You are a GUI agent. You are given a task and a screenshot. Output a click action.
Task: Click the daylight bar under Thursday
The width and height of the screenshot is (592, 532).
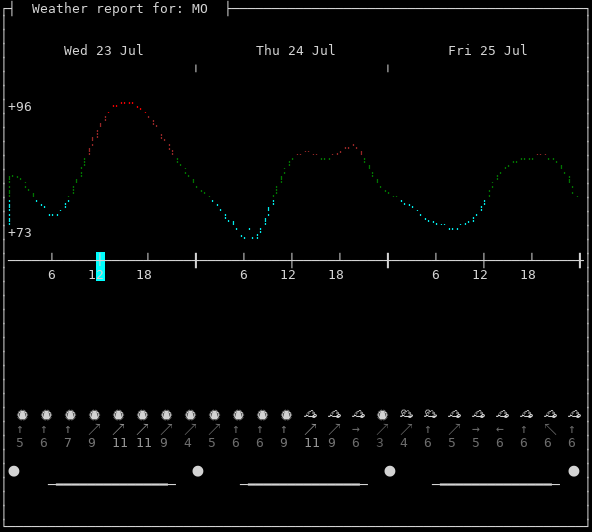pyautogui.click(x=304, y=484)
